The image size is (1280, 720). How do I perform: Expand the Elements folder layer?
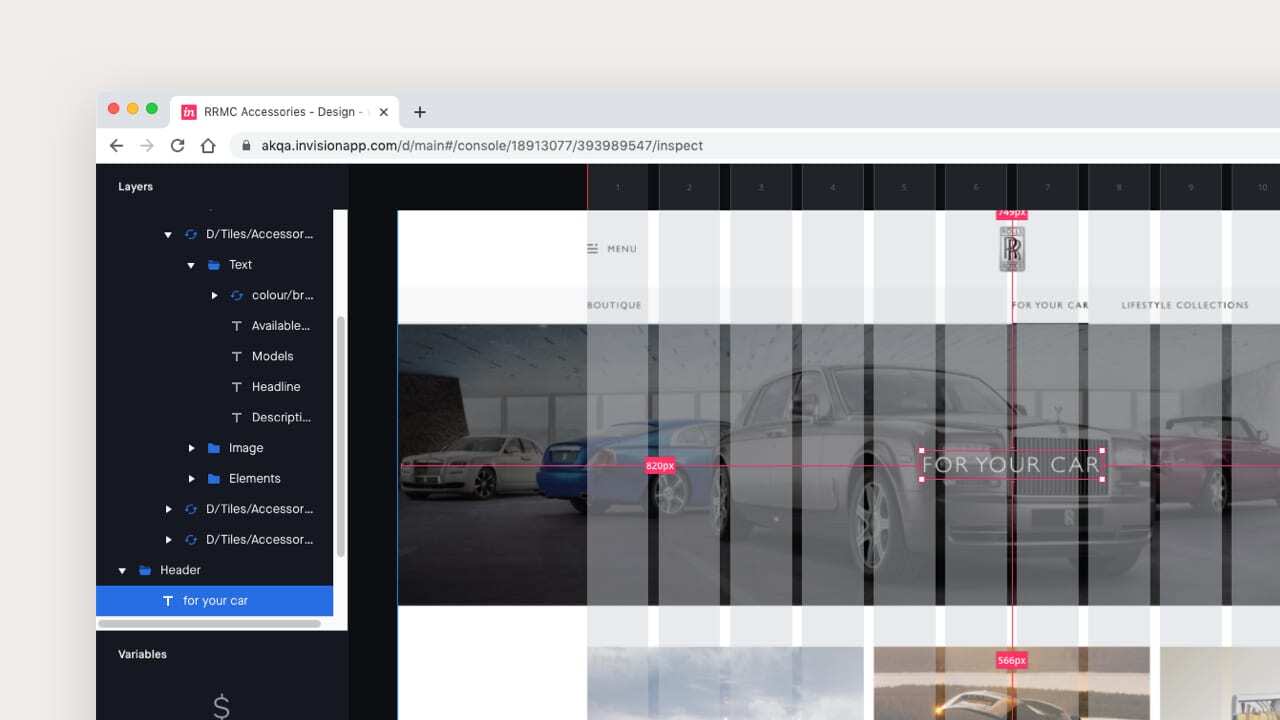click(191, 479)
